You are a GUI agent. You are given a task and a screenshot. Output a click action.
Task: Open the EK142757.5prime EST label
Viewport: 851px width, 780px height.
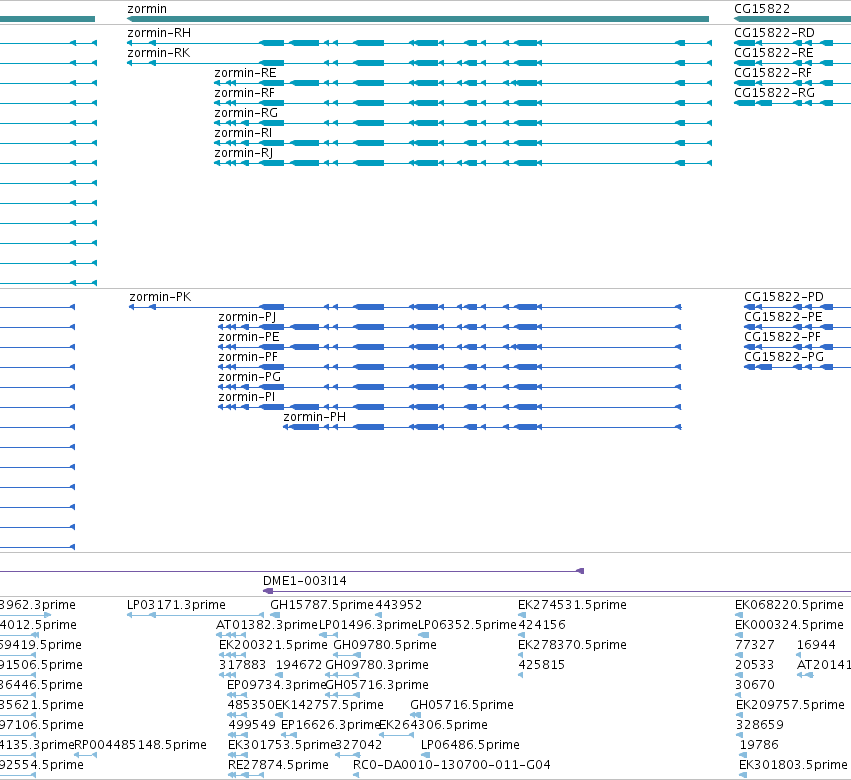pos(329,705)
